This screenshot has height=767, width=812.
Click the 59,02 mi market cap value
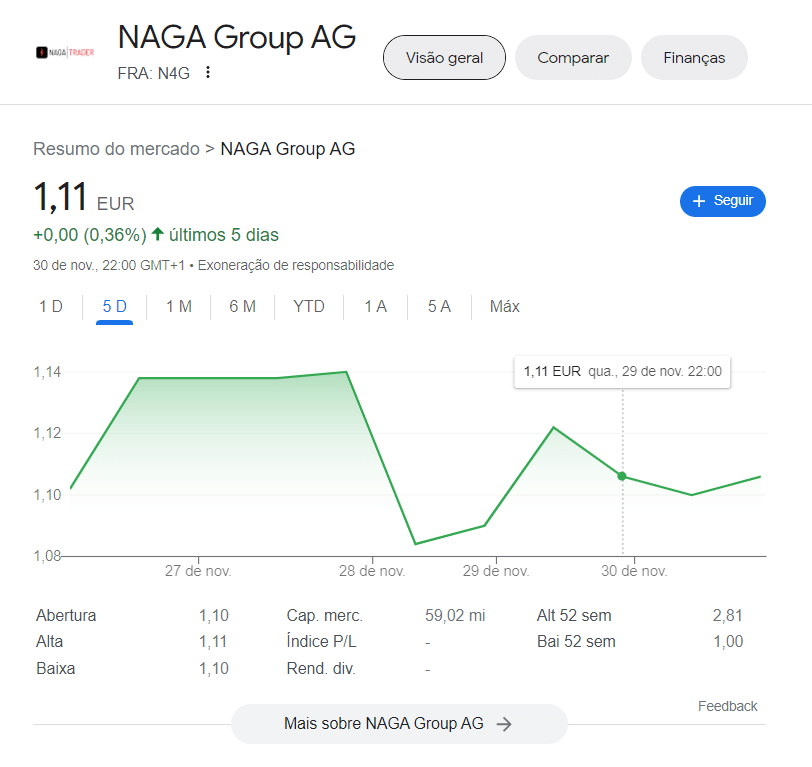point(455,615)
